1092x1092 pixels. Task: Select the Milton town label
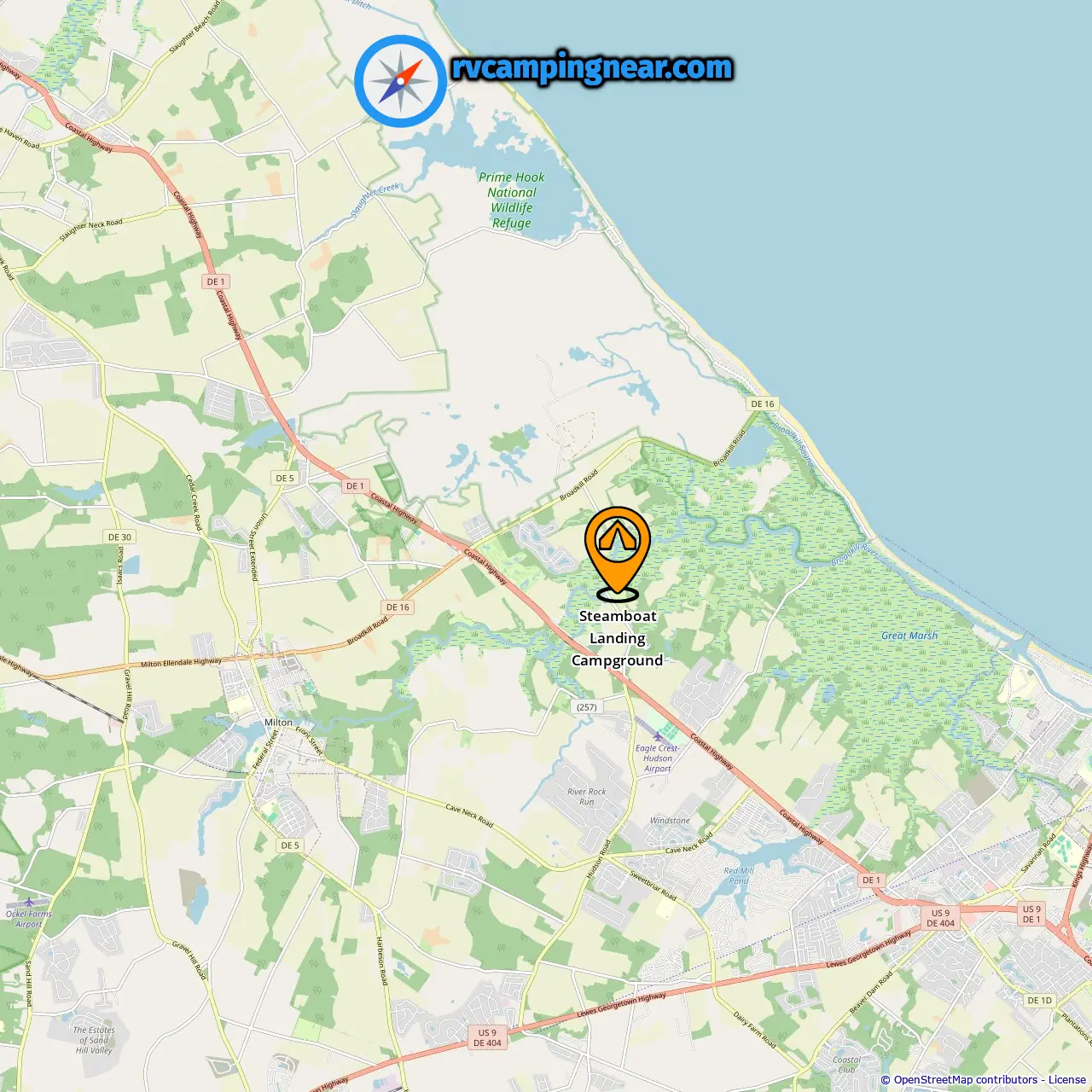coord(278,722)
